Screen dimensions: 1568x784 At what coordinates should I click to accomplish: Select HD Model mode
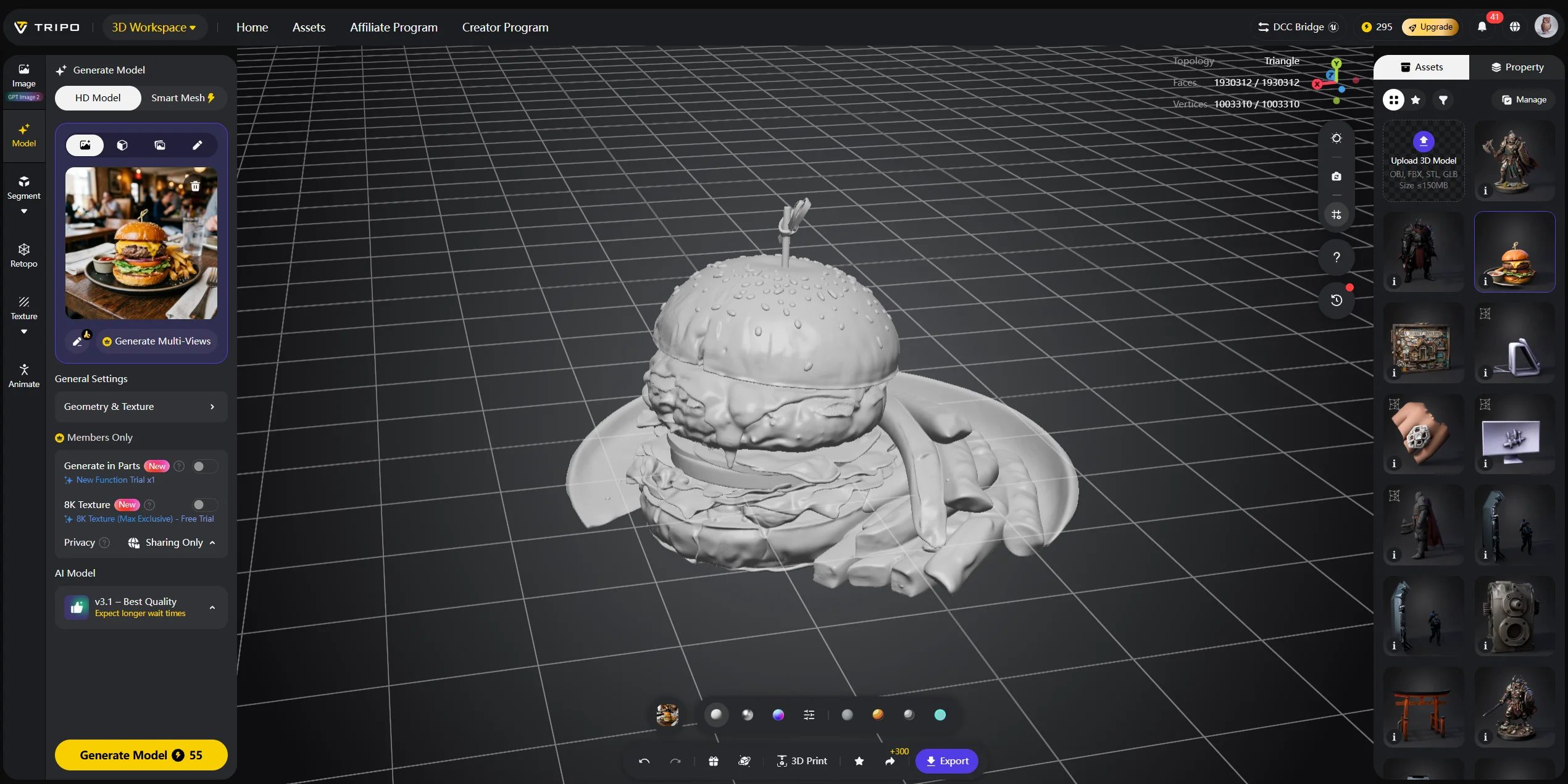click(x=98, y=98)
